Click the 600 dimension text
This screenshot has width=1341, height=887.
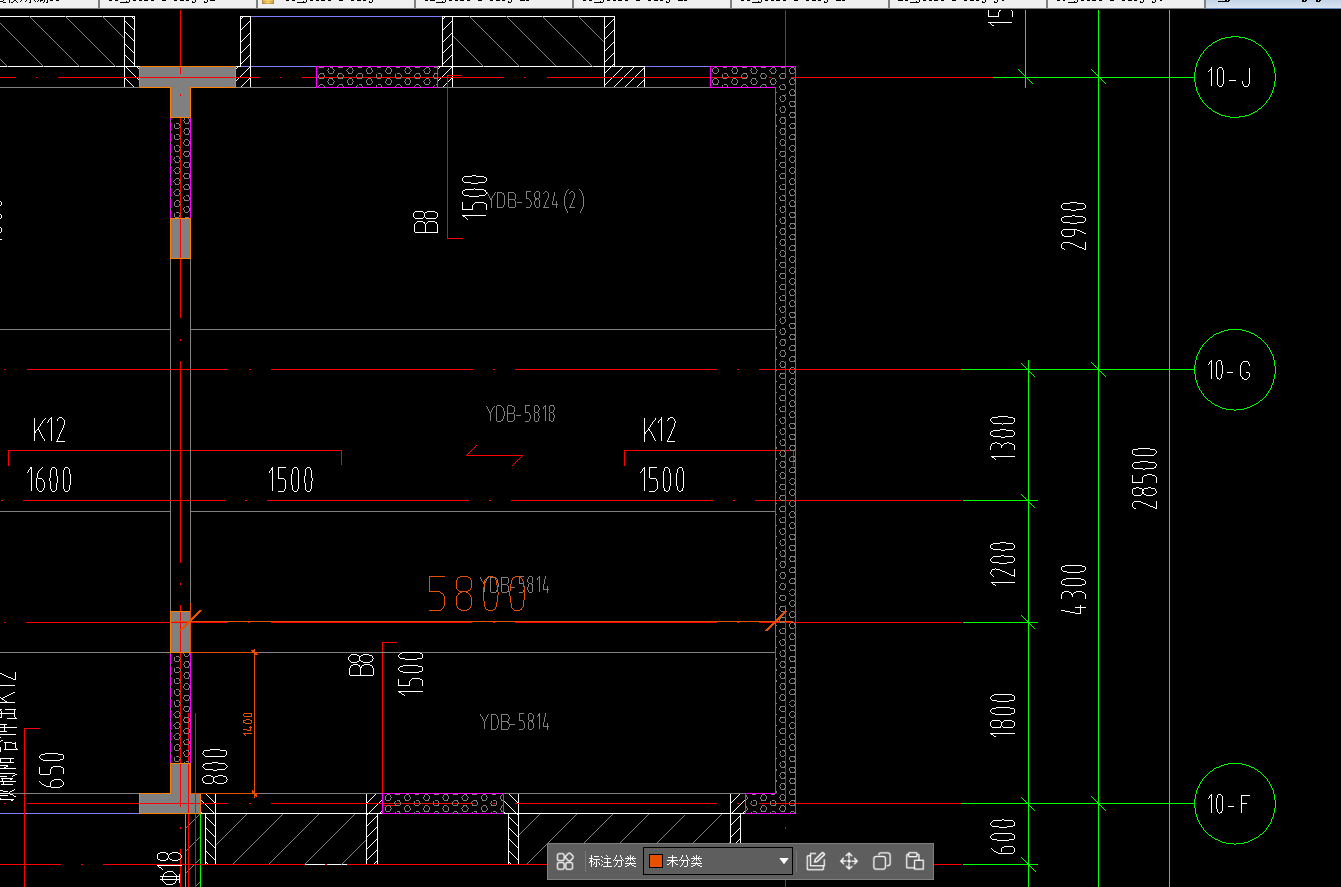click(x=1005, y=837)
